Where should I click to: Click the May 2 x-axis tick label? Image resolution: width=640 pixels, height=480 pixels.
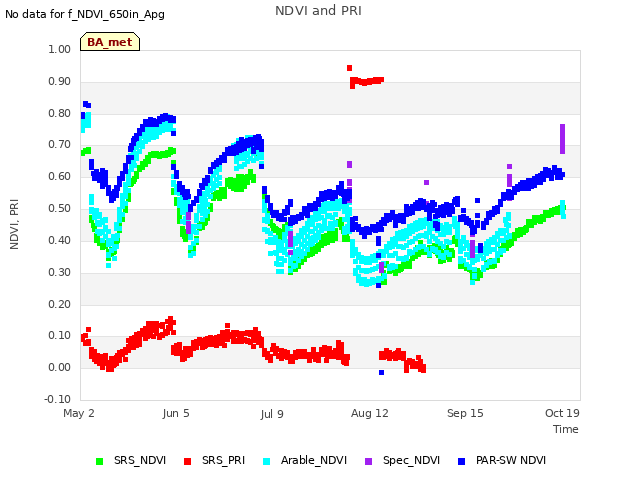79,413
